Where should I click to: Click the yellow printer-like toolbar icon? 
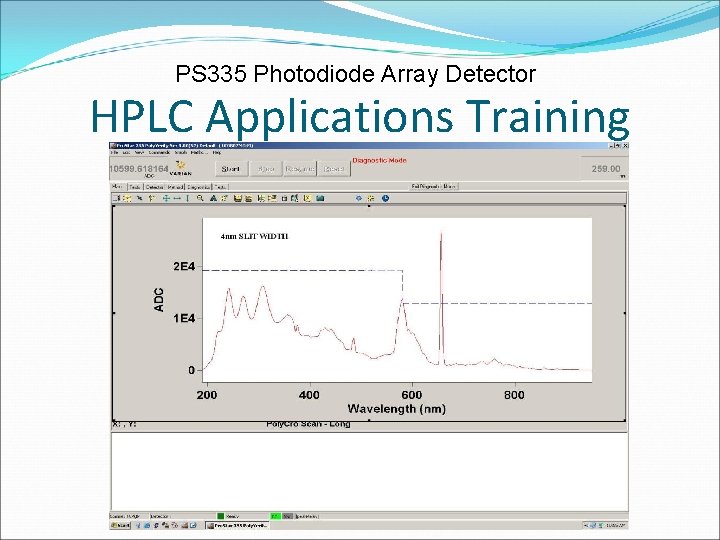click(x=248, y=198)
